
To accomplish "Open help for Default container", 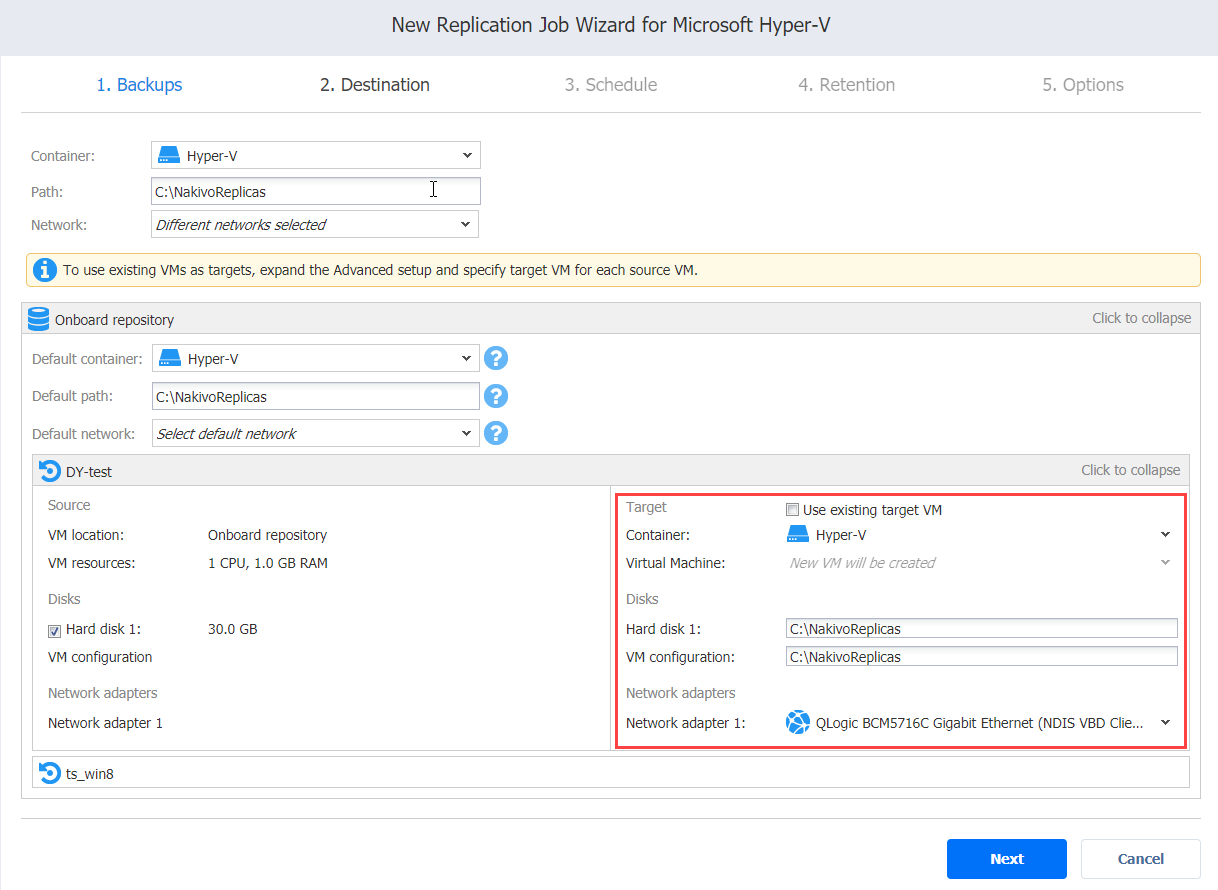I will pyautogui.click(x=496, y=358).
